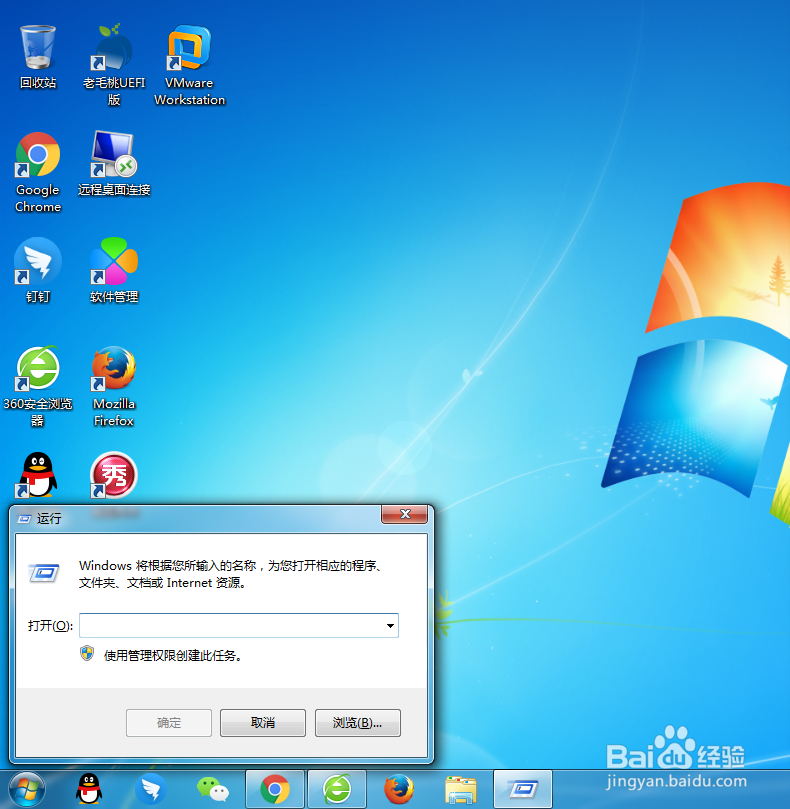Focus the 打开 text input field
This screenshot has width=790, height=809.
(x=238, y=626)
